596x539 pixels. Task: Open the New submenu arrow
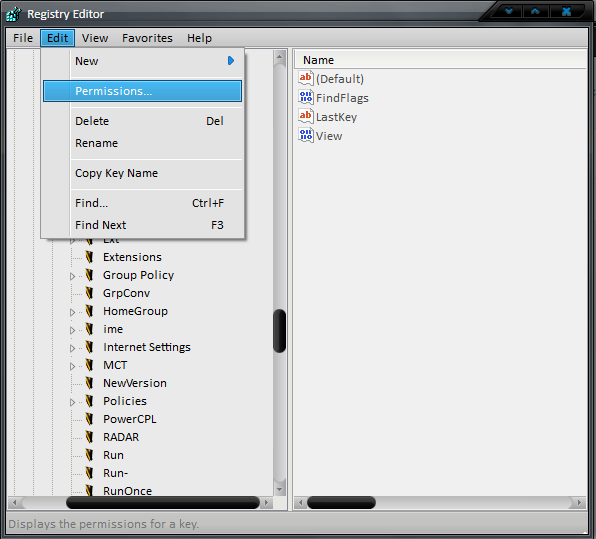(x=231, y=61)
